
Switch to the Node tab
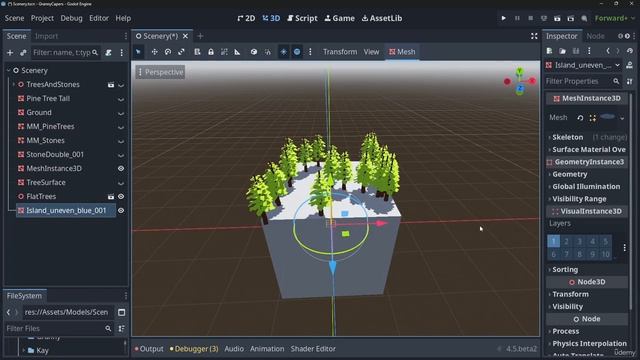pyautogui.click(x=595, y=36)
